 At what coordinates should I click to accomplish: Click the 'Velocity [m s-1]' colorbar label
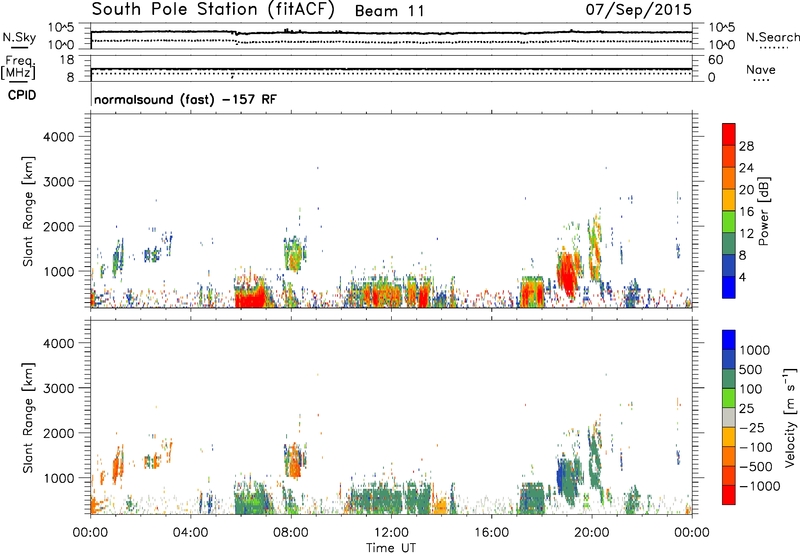click(790, 417)
